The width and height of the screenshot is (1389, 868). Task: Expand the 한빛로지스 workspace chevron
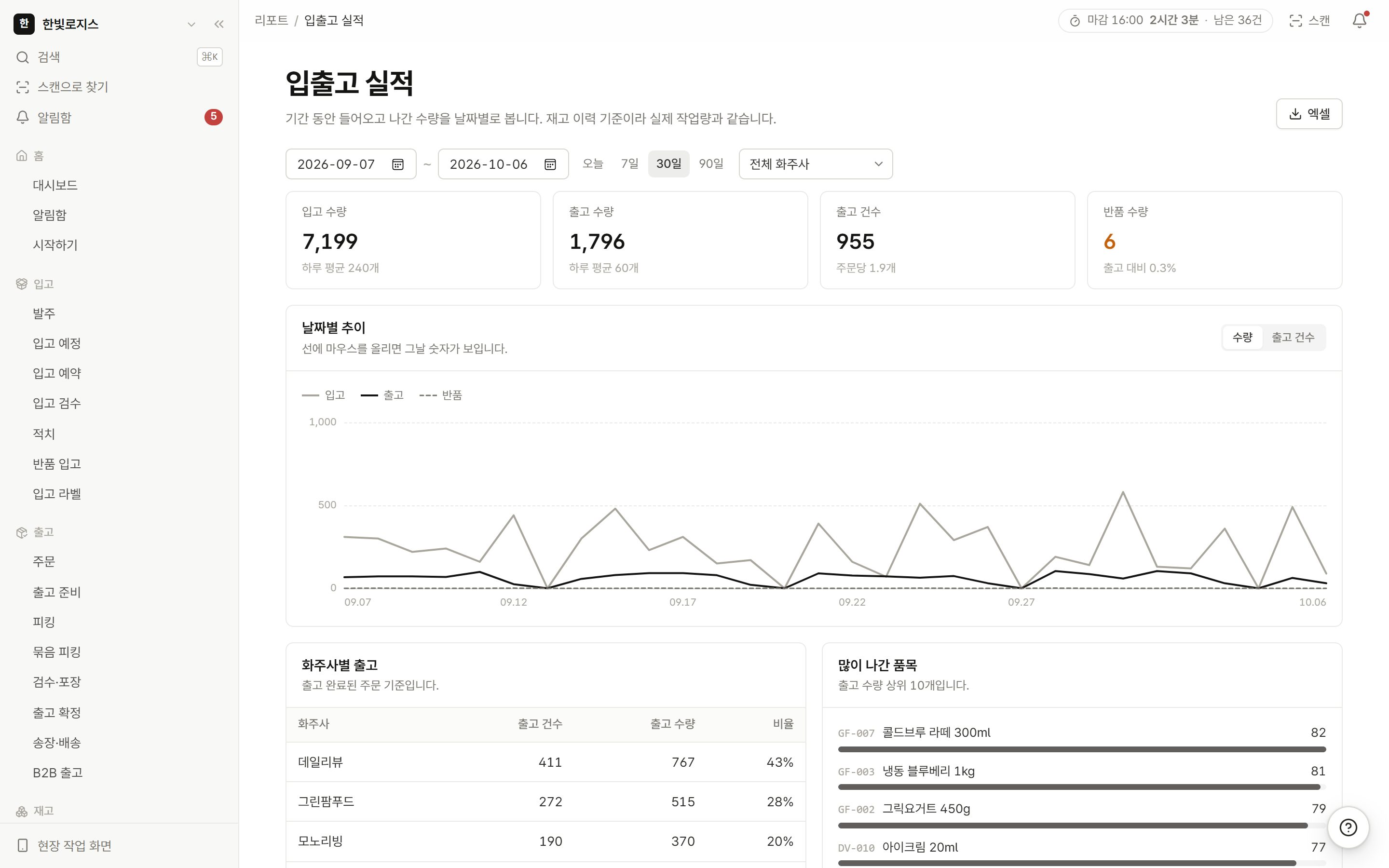pyautogui.click(x=191, y=24)
